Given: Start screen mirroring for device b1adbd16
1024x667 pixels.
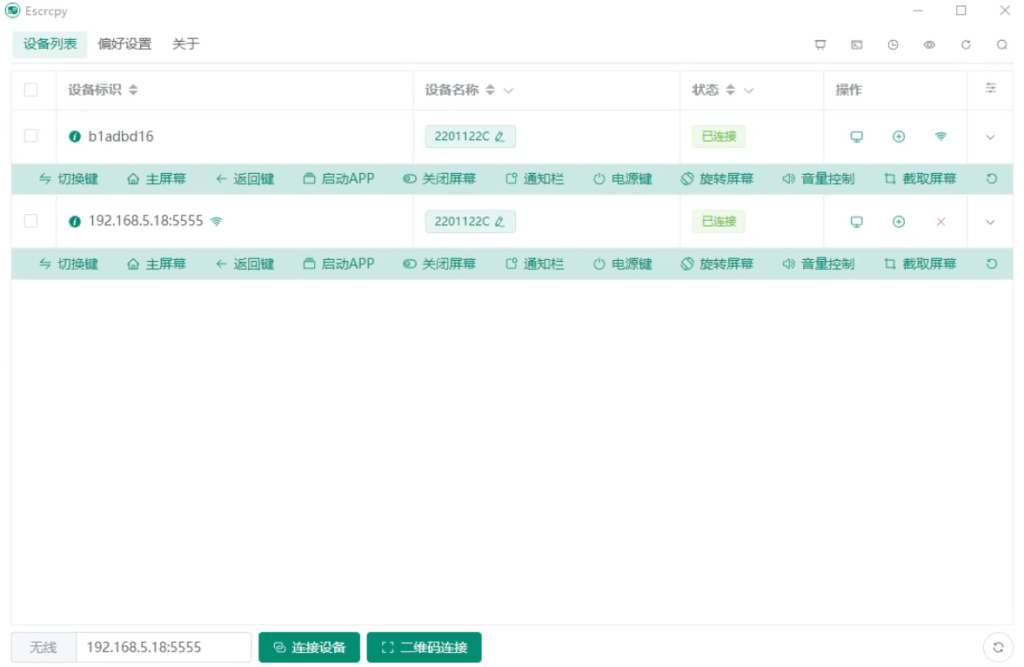Looking at the screenshot, I should 857,136.
